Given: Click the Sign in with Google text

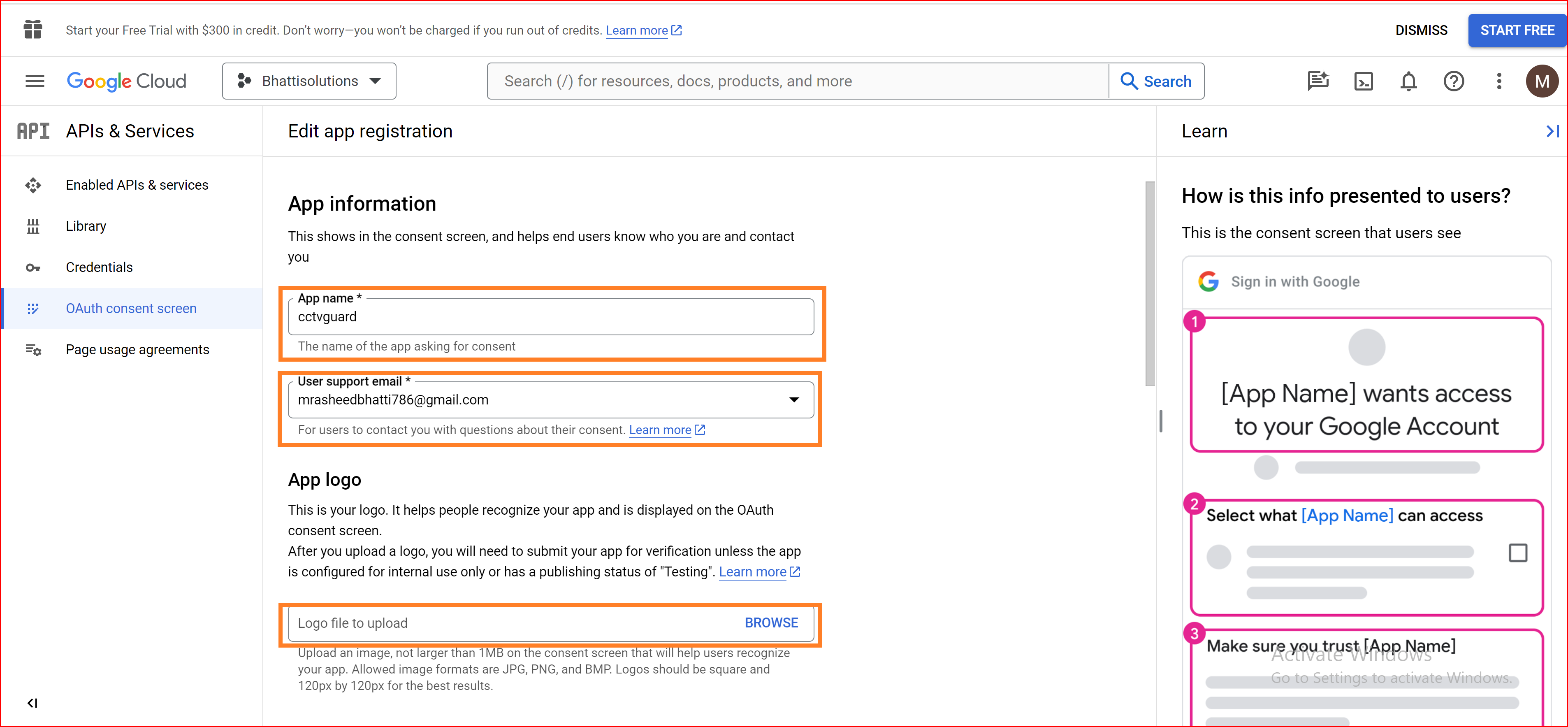Looking at the screenshot, I should pyautogui.click(x=1295, y=281).
